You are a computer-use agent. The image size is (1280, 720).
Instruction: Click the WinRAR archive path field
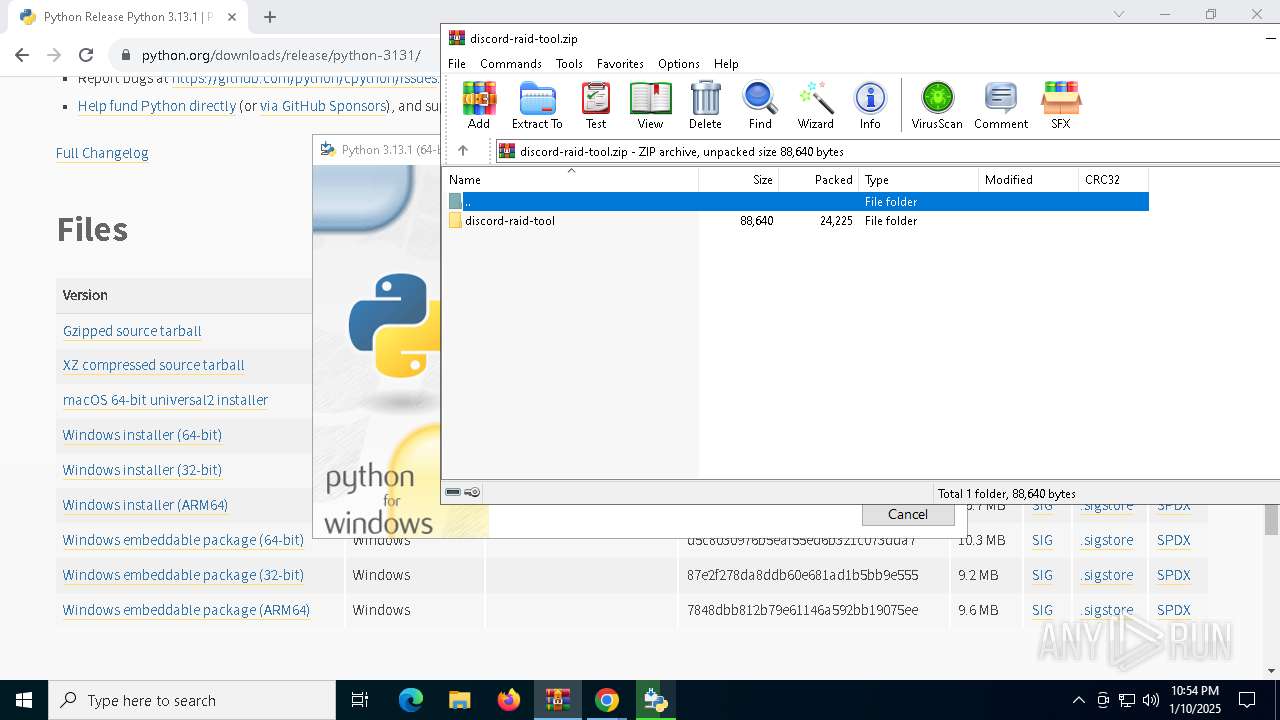click(x=887, y=151)
